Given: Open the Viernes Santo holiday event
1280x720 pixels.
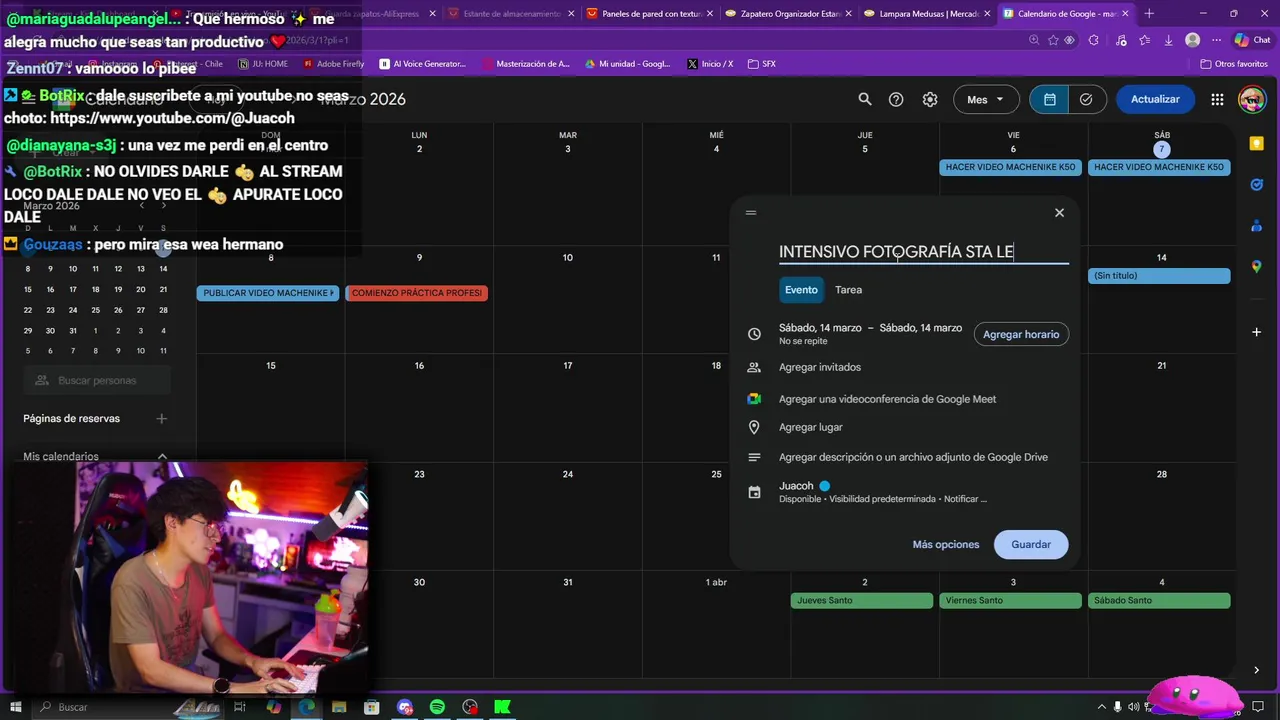Looking at the screenshot, I should [x=1010, y=601].
